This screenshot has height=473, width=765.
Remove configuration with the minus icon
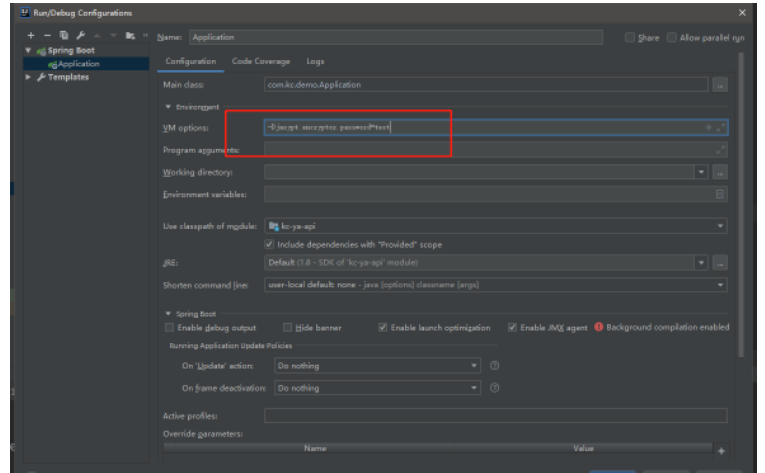(x=47, y=37)
